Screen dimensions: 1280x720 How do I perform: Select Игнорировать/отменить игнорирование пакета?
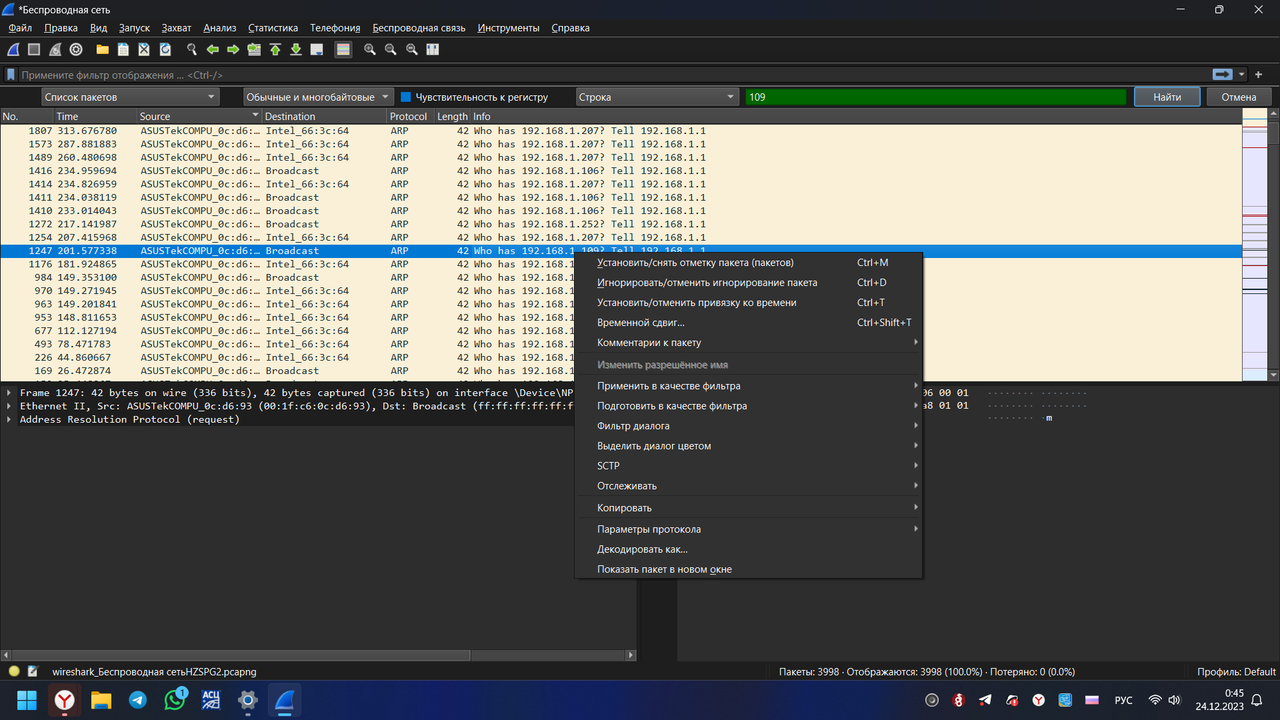point(748,283)
